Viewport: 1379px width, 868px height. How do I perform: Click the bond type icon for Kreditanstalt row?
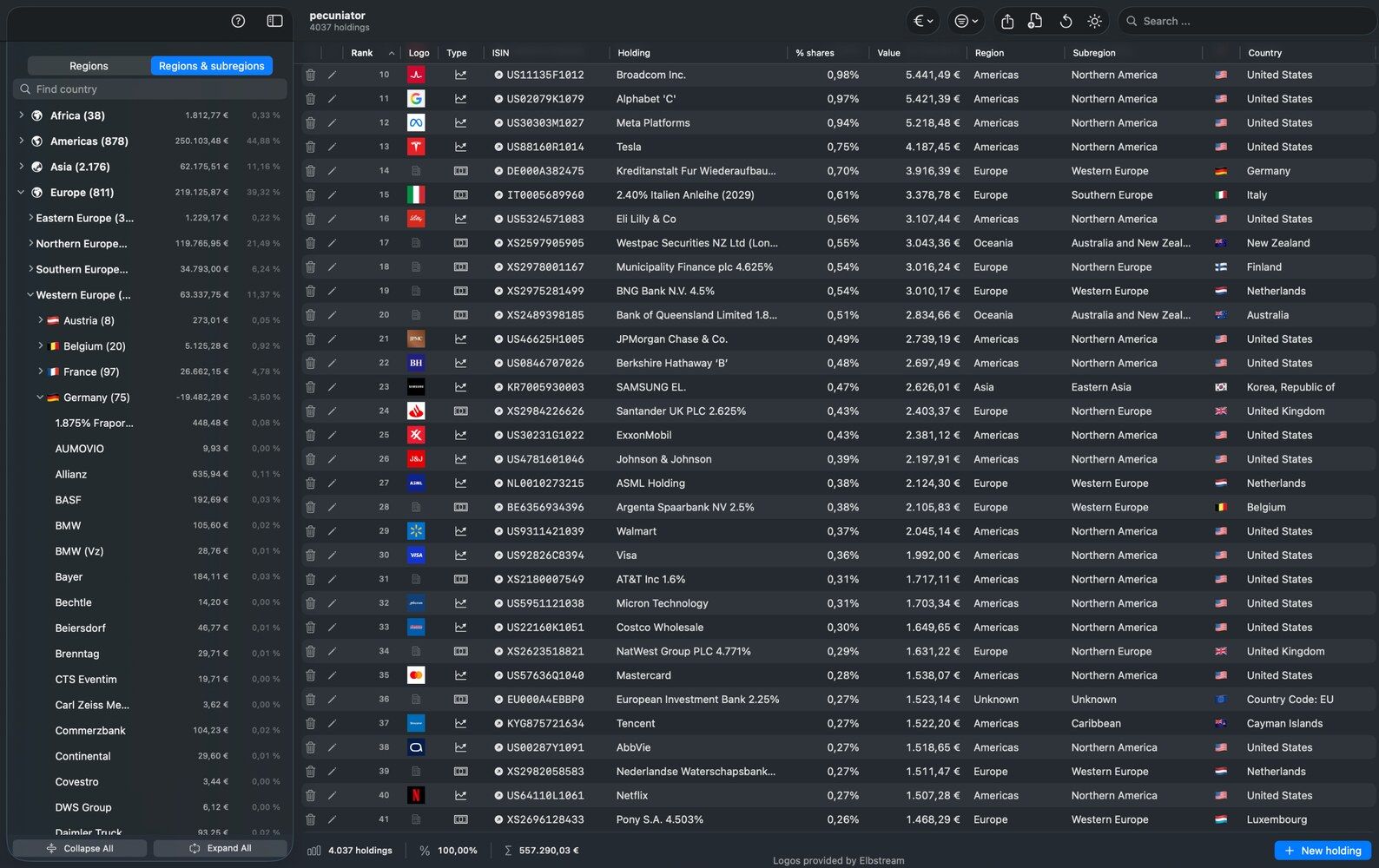tap(460, 171)
